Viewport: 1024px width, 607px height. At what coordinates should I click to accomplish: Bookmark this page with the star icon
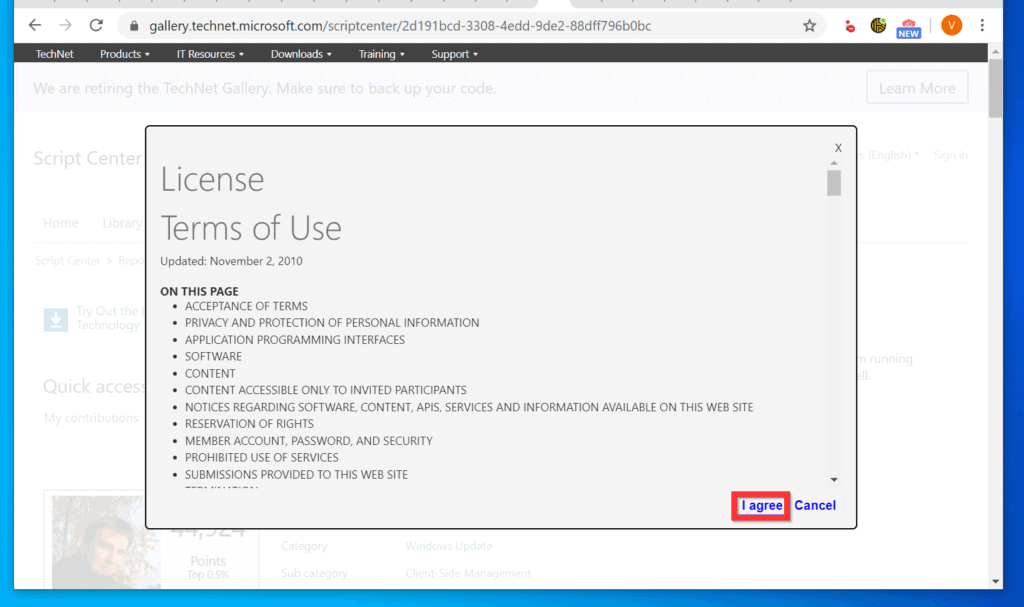pyautogui.click(x=809, y=25)
